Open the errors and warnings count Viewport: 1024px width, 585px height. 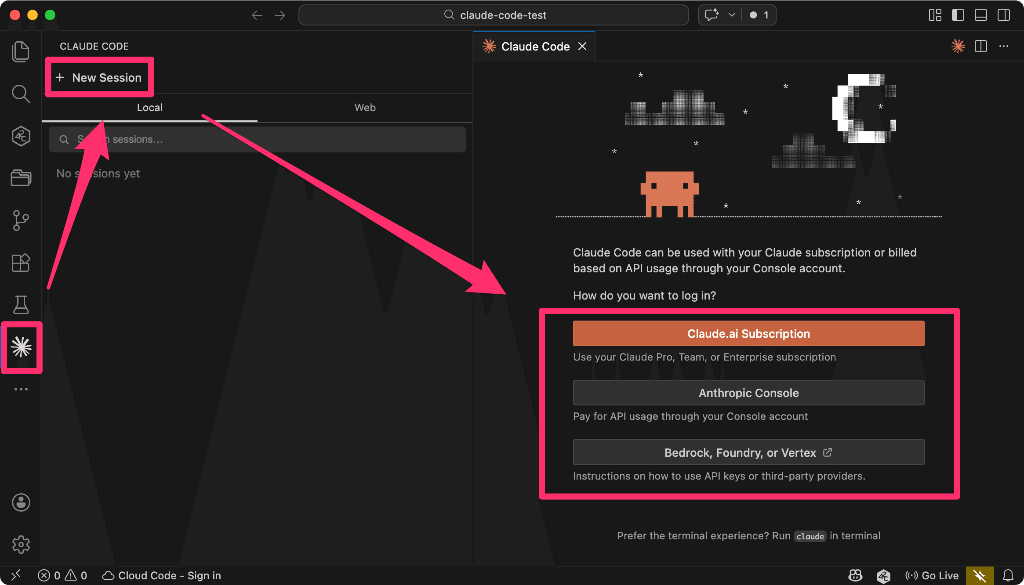(63, 575)
